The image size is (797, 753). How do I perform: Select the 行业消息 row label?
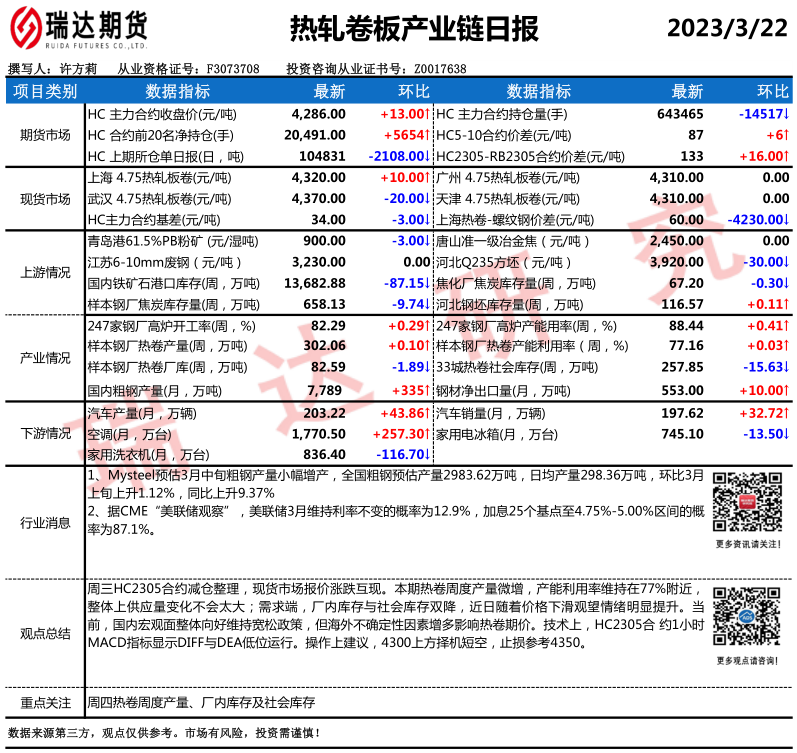click(45, 522)
